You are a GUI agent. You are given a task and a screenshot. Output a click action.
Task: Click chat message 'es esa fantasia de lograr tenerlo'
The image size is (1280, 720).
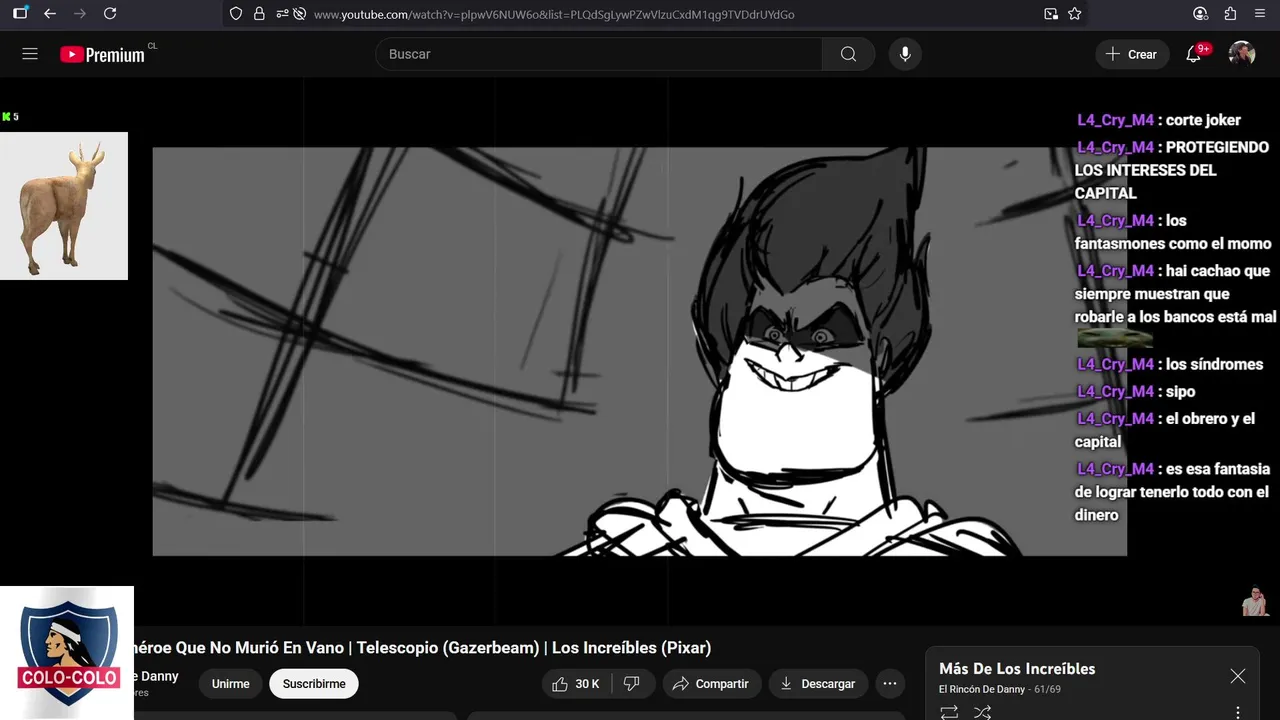[1172, 492]
